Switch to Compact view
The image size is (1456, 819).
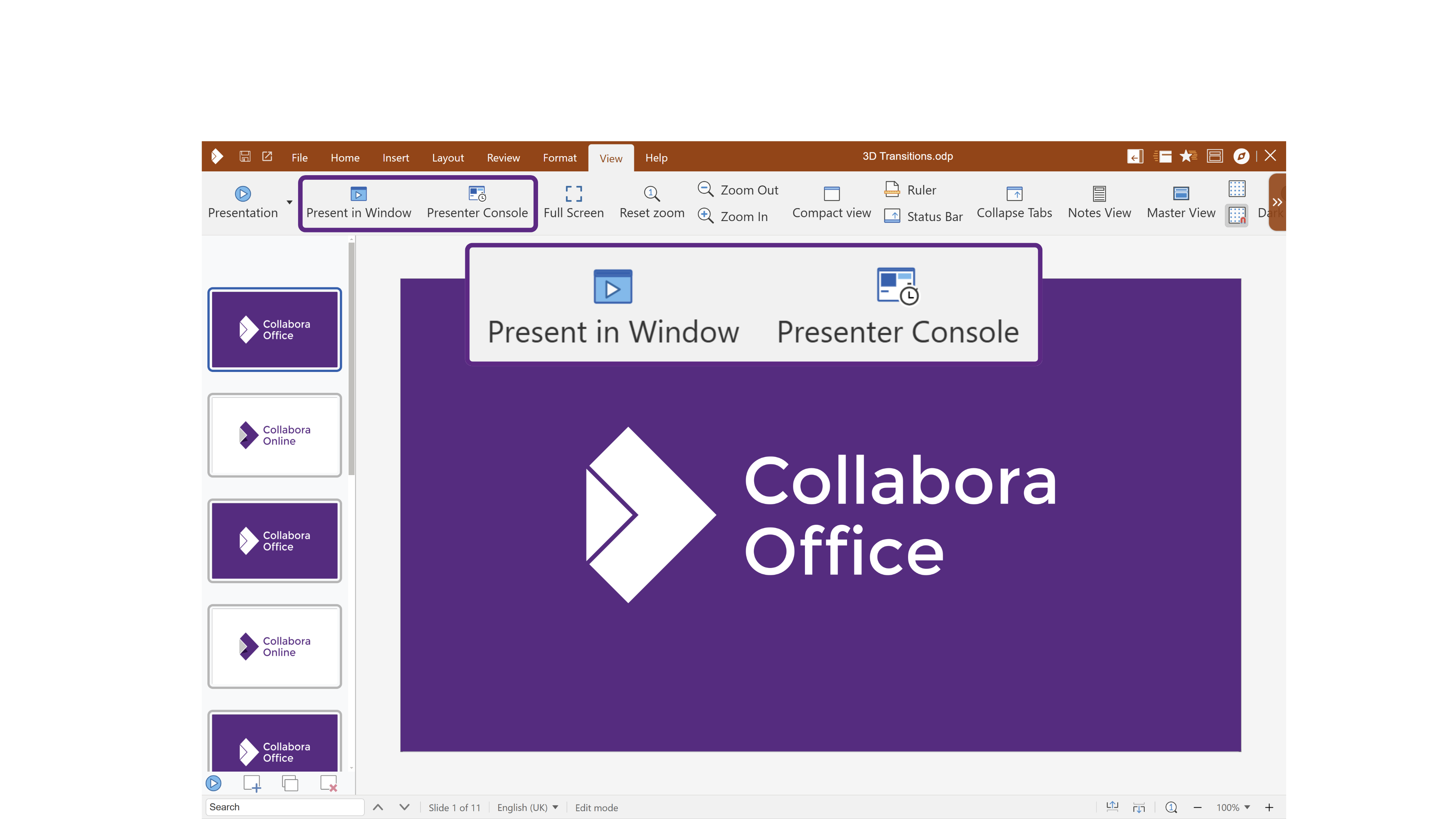click(x=832, y=202)
